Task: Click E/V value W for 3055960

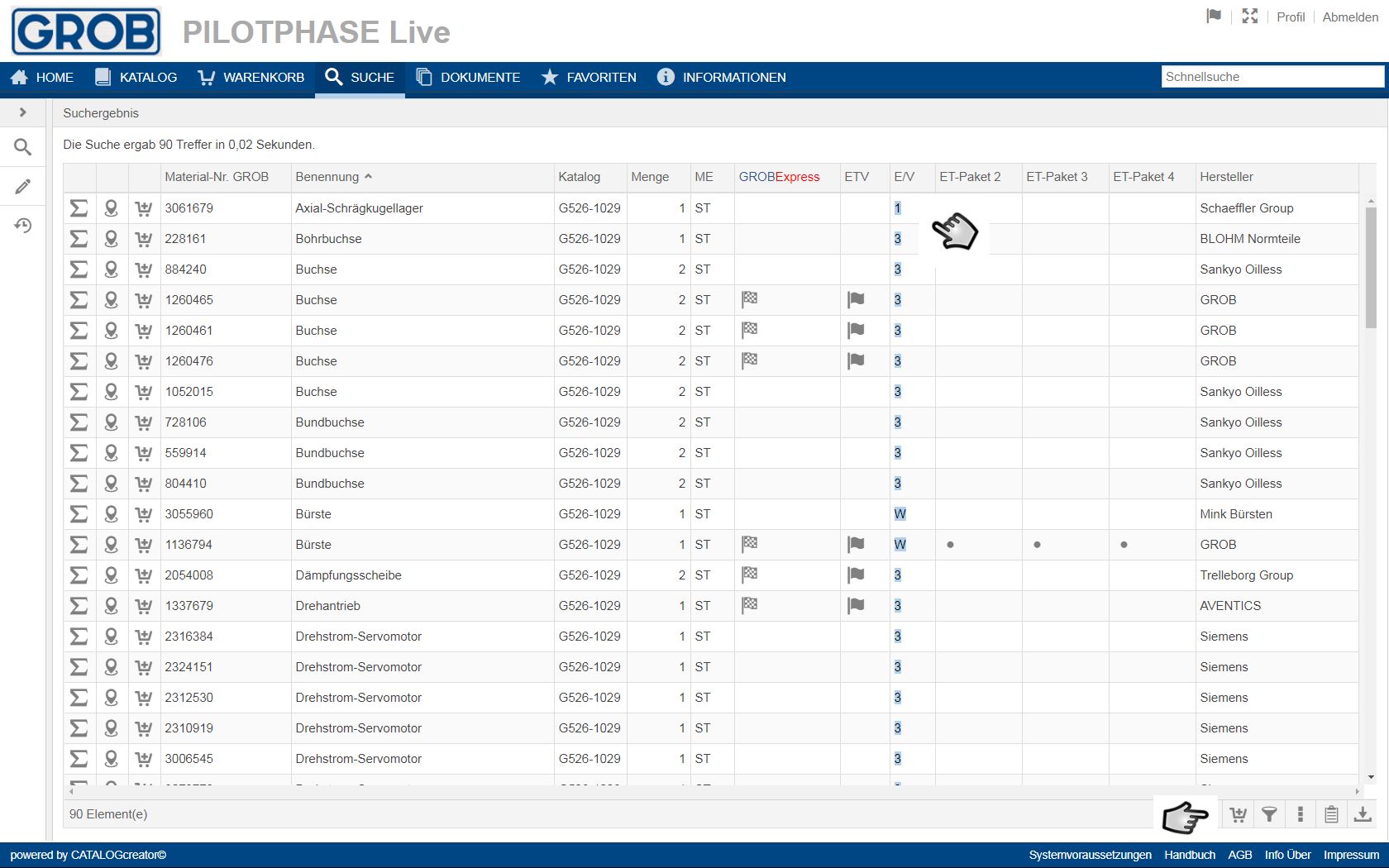Action: [900, 514]
